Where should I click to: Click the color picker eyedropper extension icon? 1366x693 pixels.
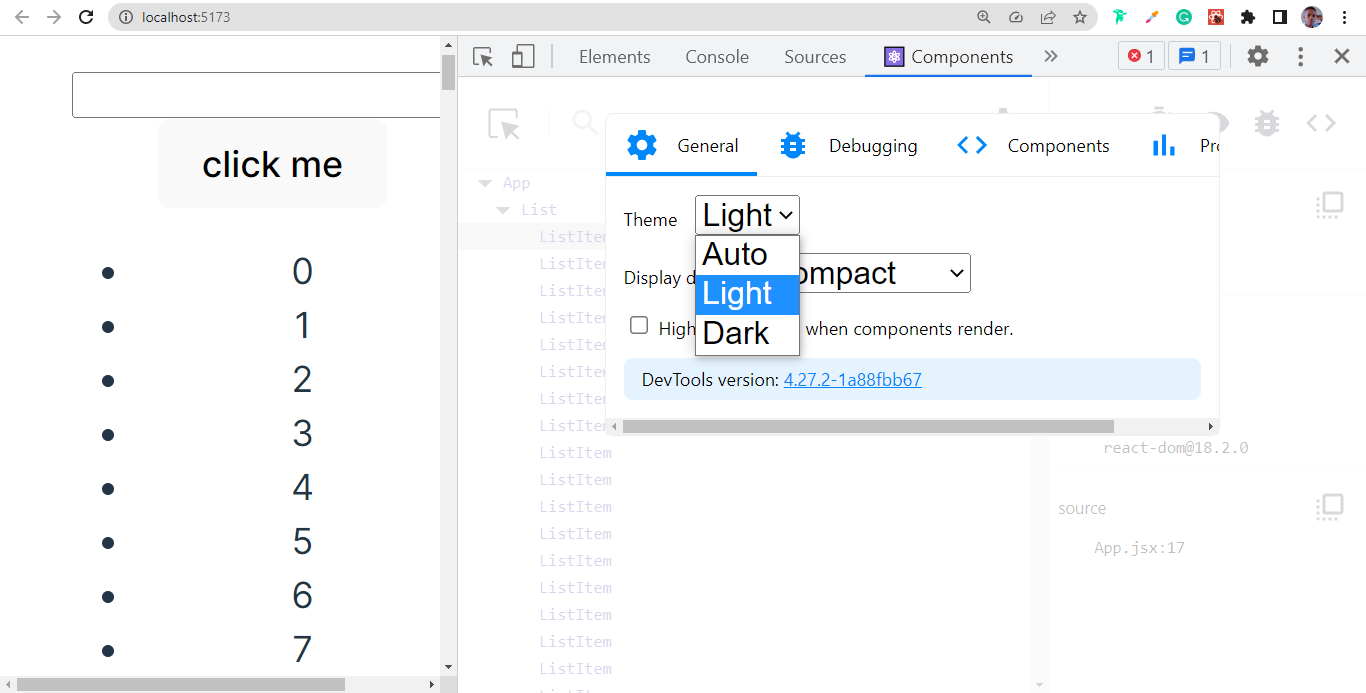1152,17
